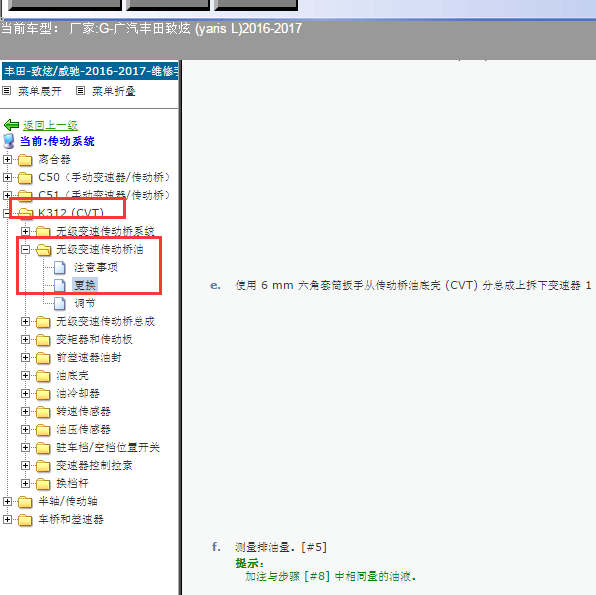Click the 丰田-致炫/威驰-2016-2017 panel title
This screenshot has height=595, width=596.
90,71
